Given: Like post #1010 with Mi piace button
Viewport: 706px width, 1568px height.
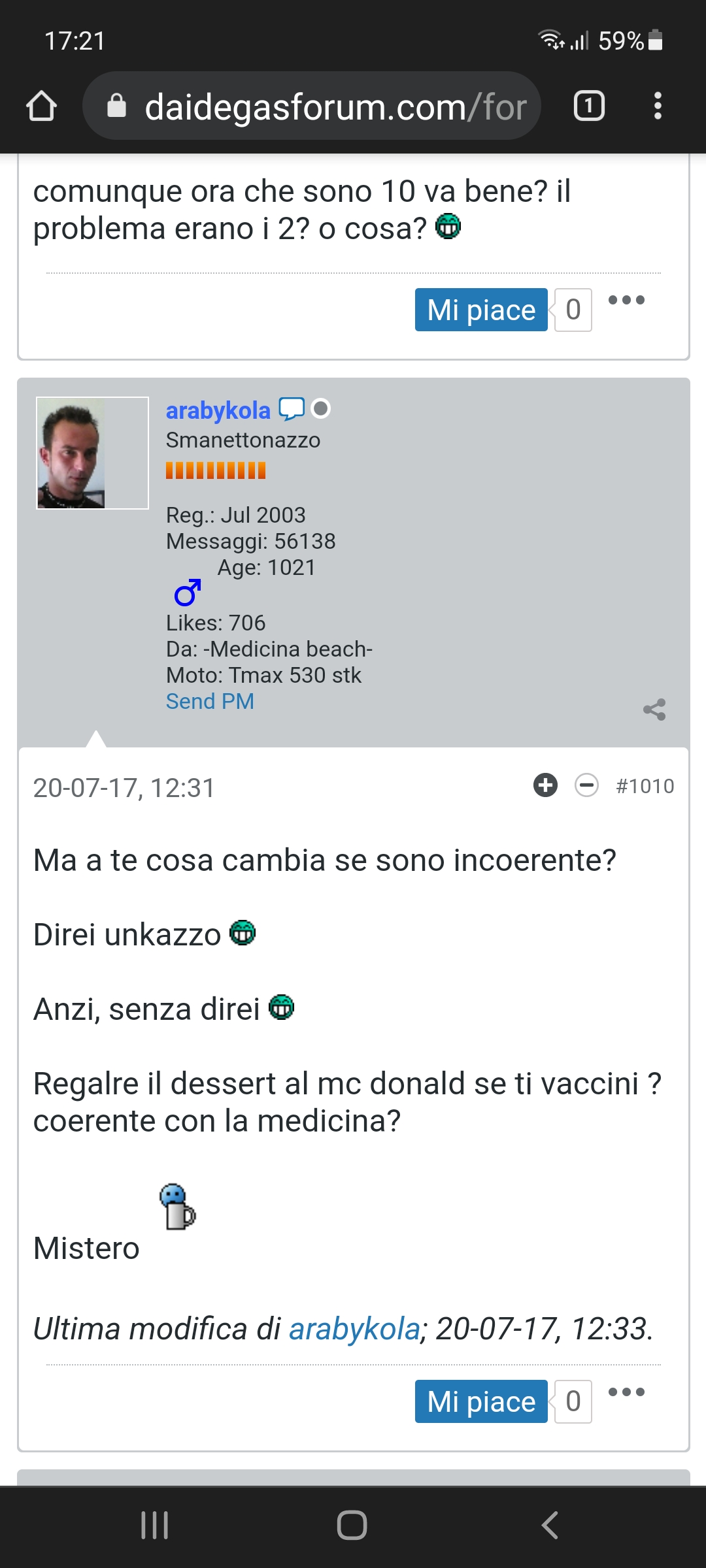Looking at the screenshot, I should point(481,1401).
